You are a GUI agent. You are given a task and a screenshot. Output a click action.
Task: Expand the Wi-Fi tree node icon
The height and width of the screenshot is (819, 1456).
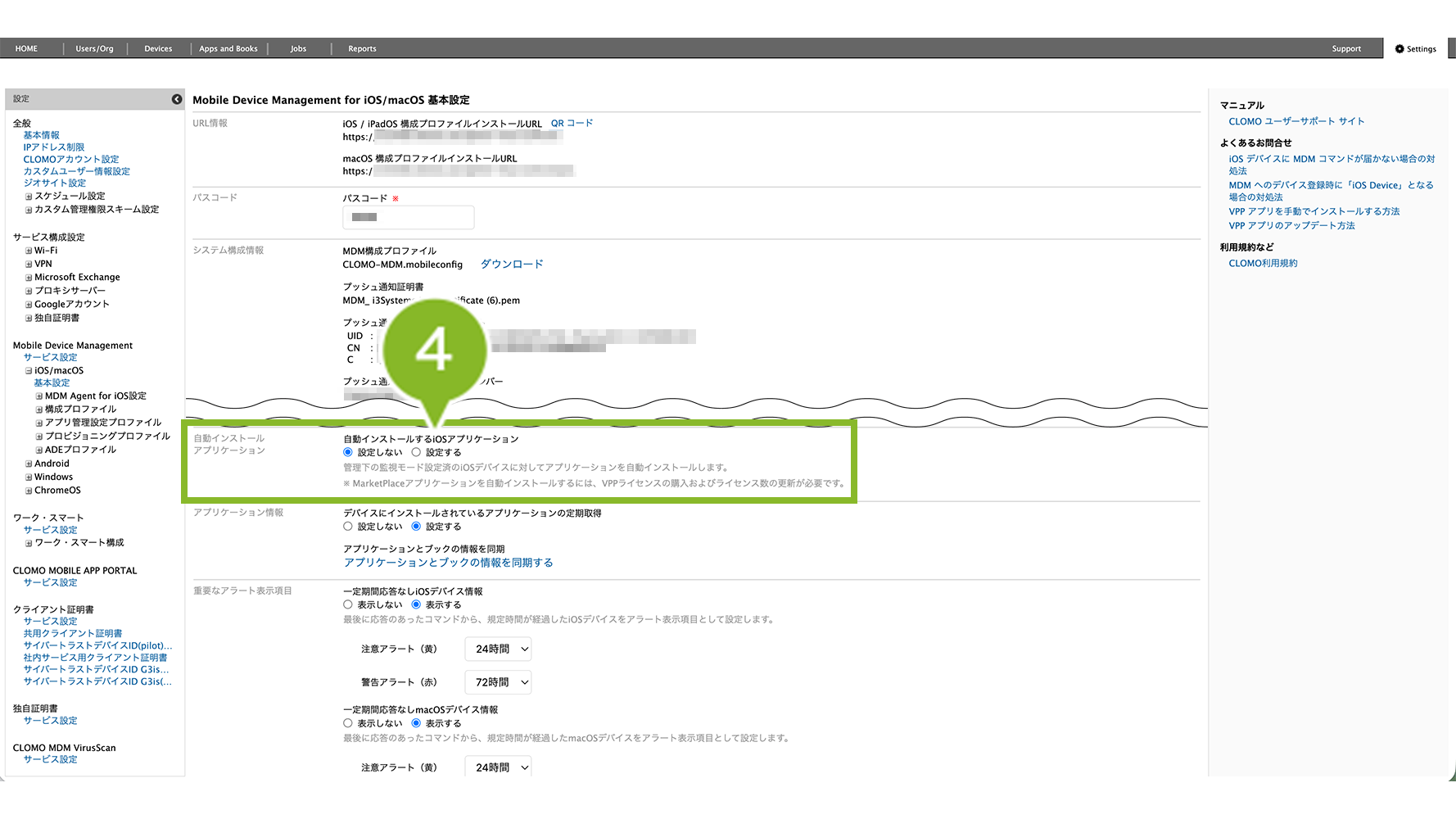click(x=29, y=251)
